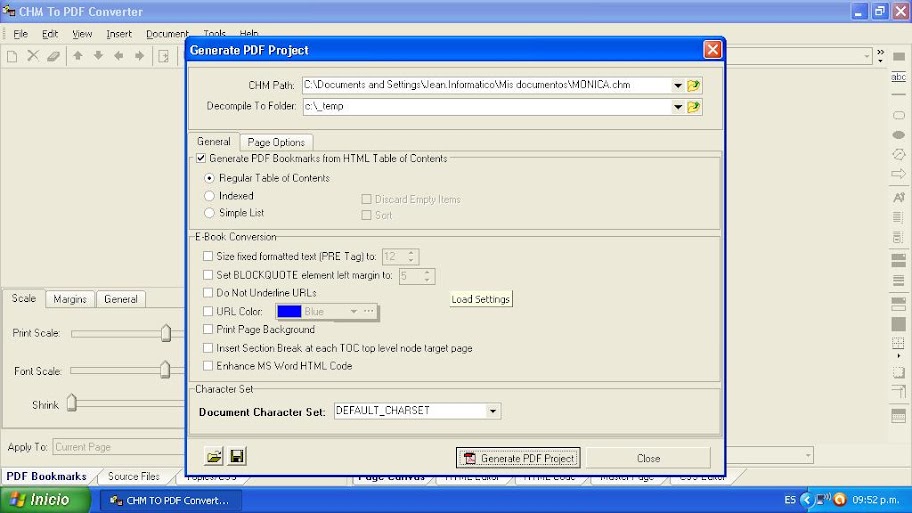912x513 pixels.
Task: Enable Insert Section Break at each TOC checkbox
Action: coord(208,348)
